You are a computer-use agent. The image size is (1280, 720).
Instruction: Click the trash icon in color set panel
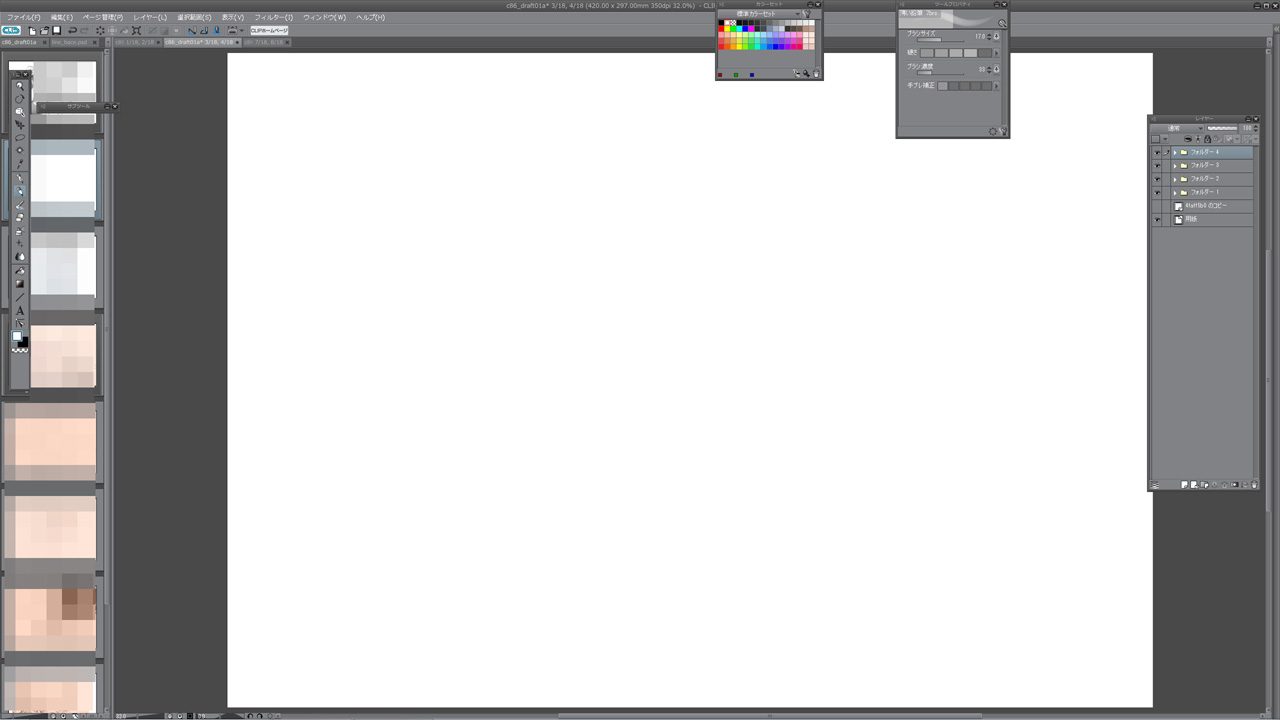[816, 74]
